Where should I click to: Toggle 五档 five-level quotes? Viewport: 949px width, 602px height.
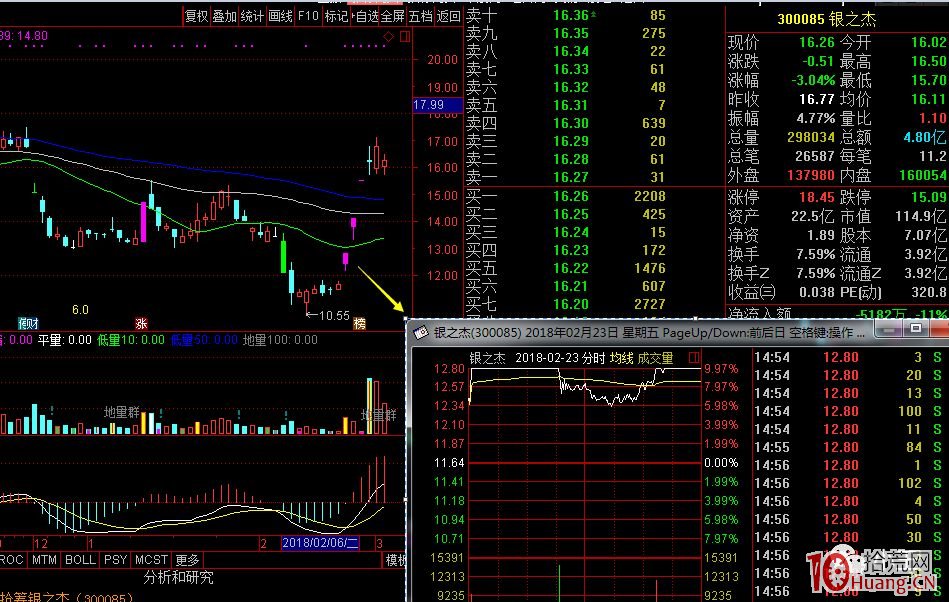coord(421,16)
